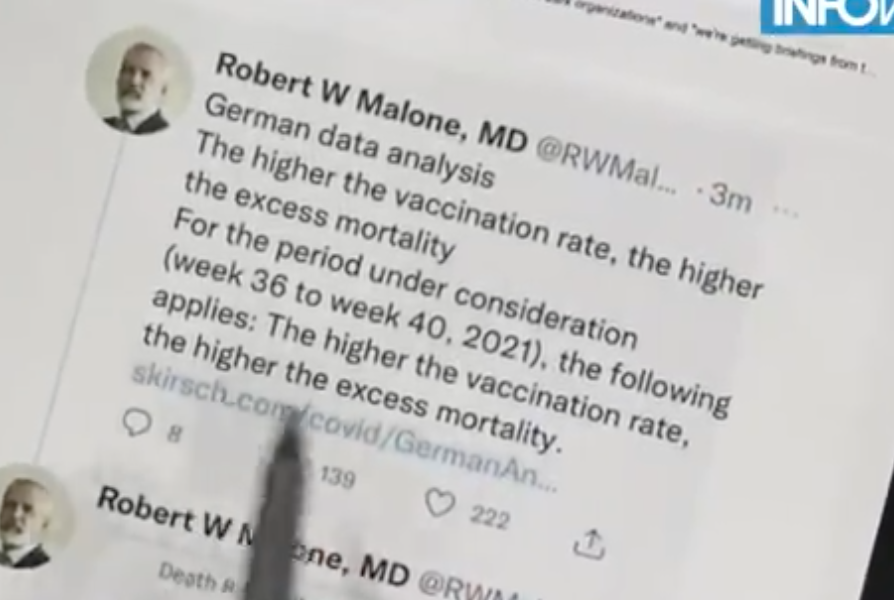This screenshot has width=894, height=600.
Task: Click the @RWMal... handle in top tweet
Action: (607, 167)
